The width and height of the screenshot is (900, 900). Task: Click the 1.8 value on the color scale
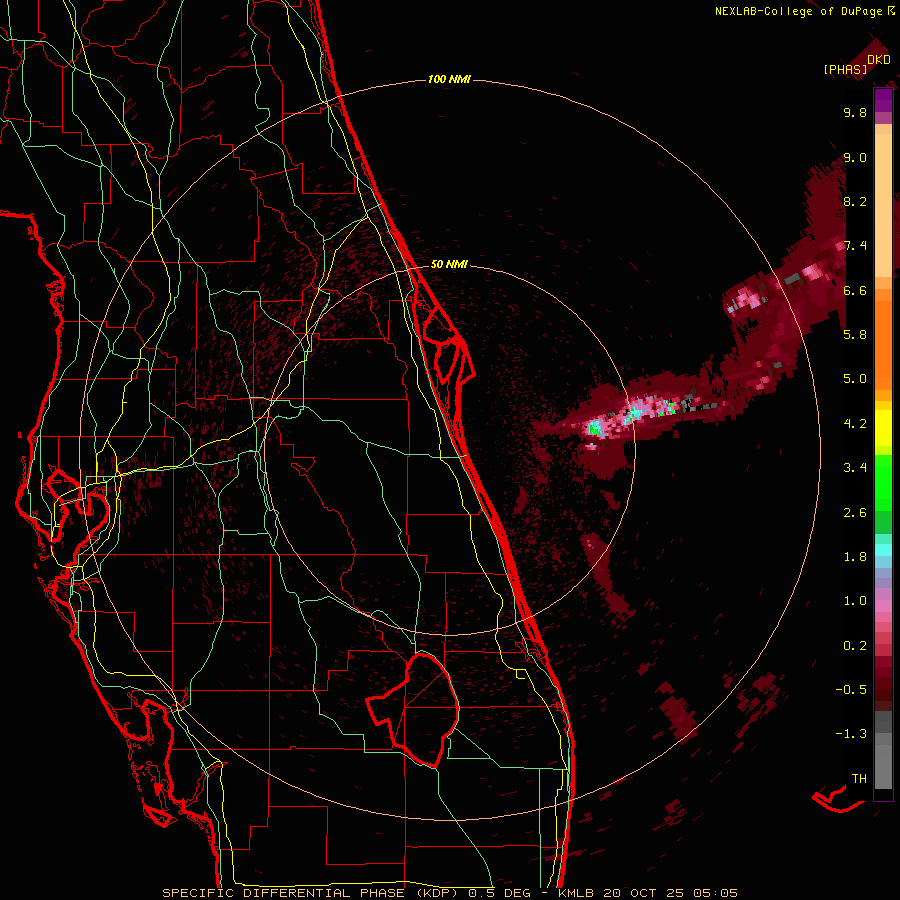click(855, 557)
